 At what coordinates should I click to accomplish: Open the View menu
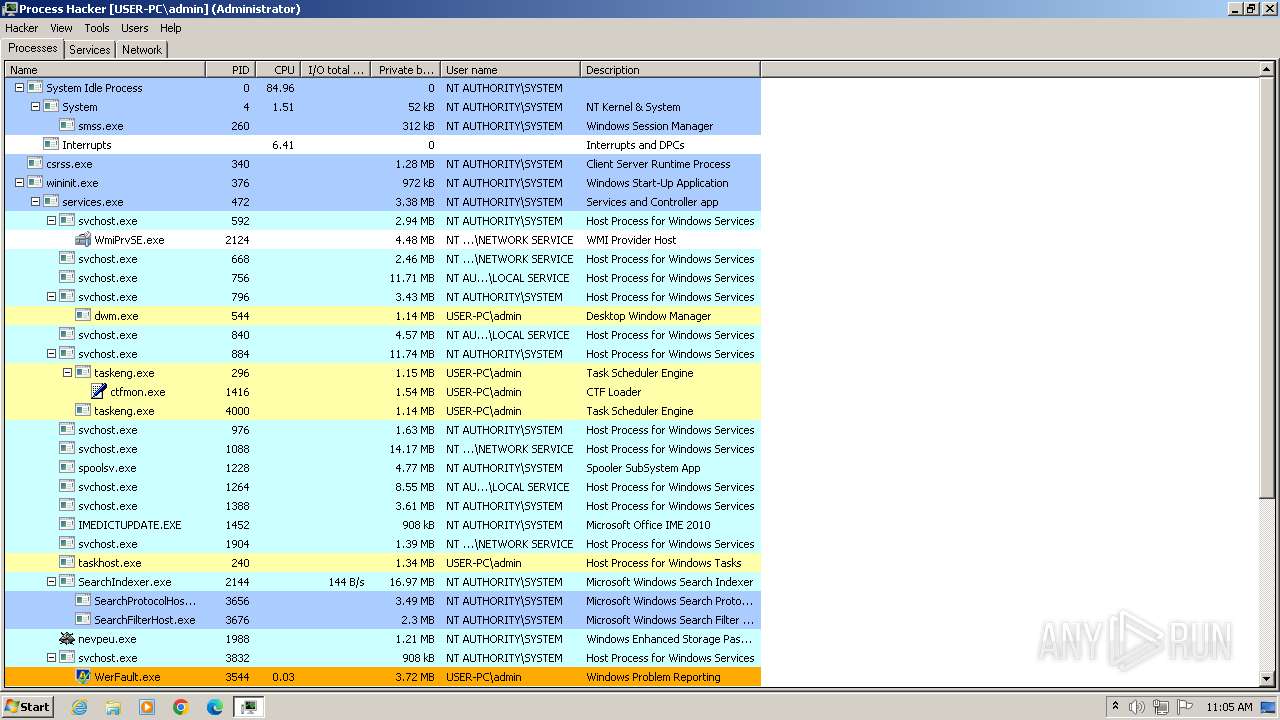point(61,28)
